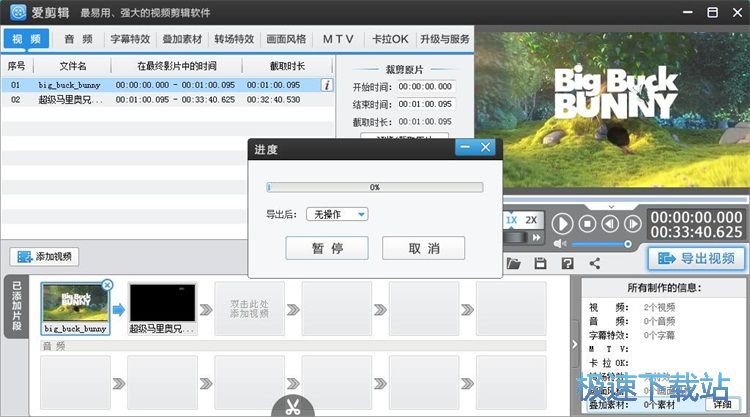
Task: Save project with the floppy disk icon
Action: pos(540,263)
